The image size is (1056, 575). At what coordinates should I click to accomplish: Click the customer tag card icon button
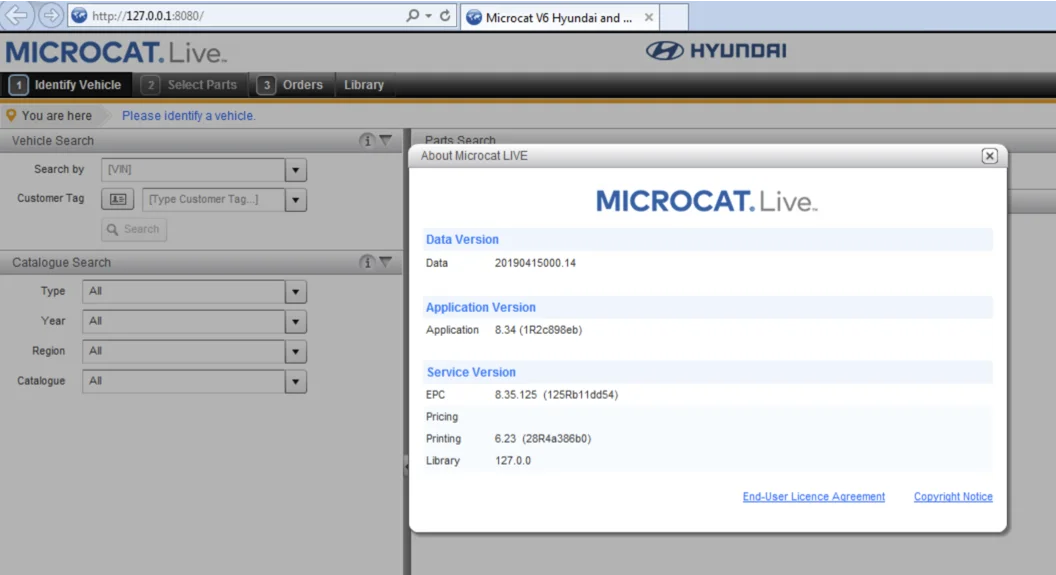(x=118, y=199)
